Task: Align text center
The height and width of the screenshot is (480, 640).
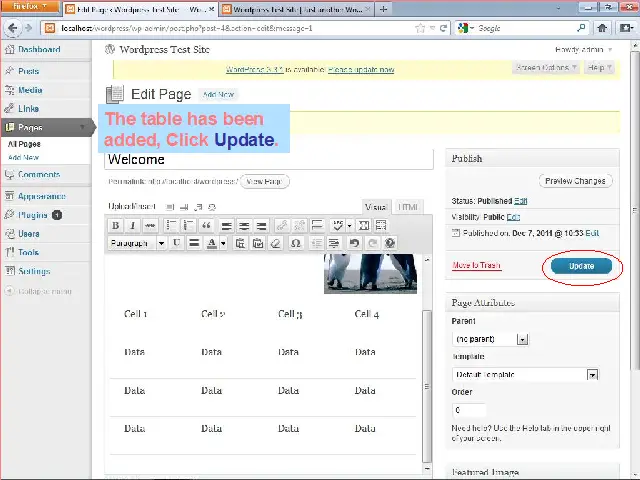Action: coord(244,225)
